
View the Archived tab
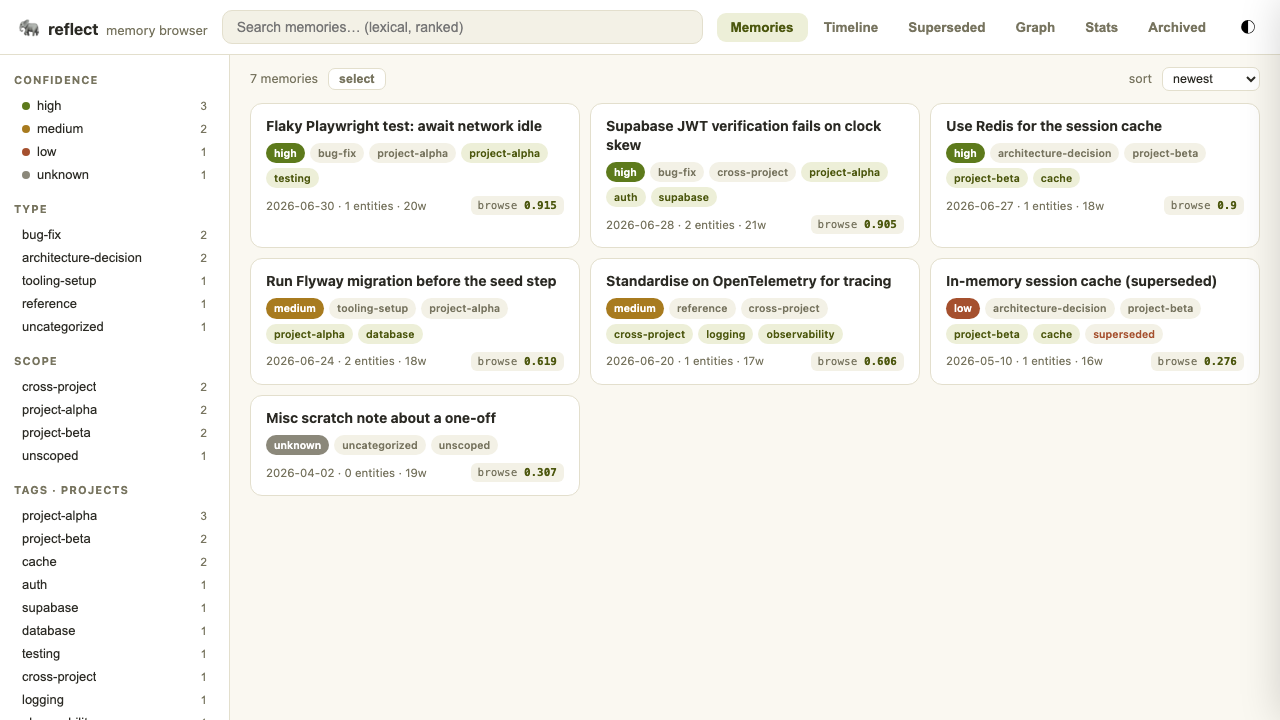1176,27
